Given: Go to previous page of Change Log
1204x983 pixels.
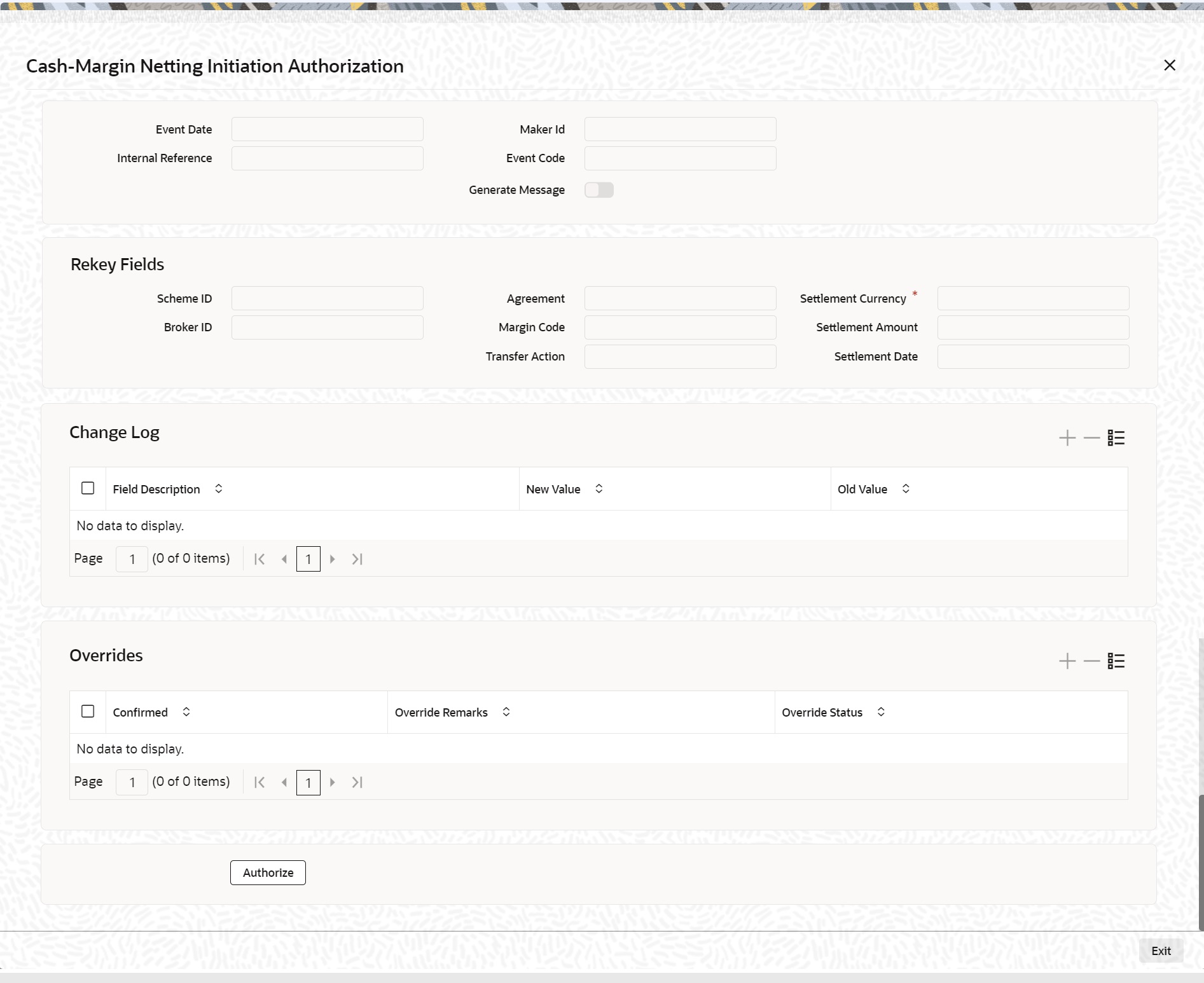Looking at the screenshot, I should point(284,559).
